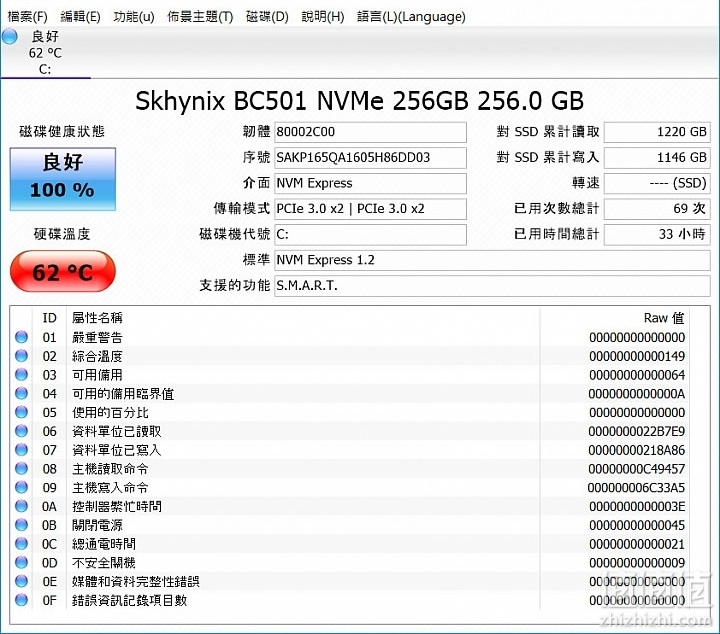This screenshot has width=720, height=634.
Task: Select the 總通電時間 attribute name
Action: tap(104, 544)
